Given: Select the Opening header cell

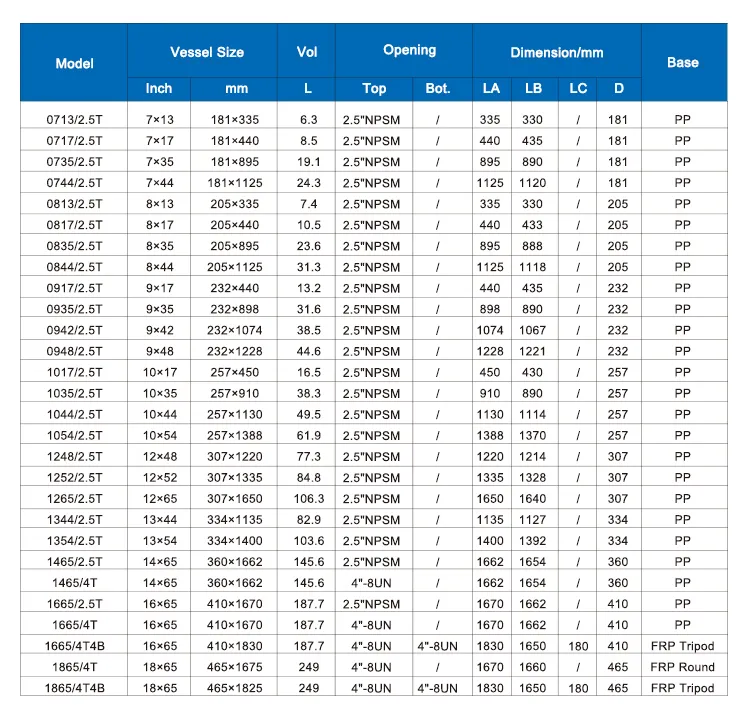Looking at the screenshot, I should (x=409, y=50).
